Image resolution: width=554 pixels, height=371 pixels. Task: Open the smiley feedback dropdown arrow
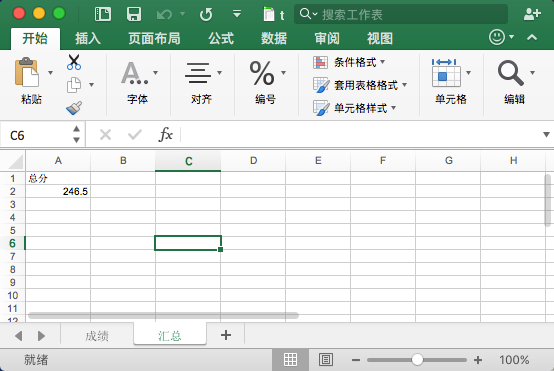pos(511,37)
